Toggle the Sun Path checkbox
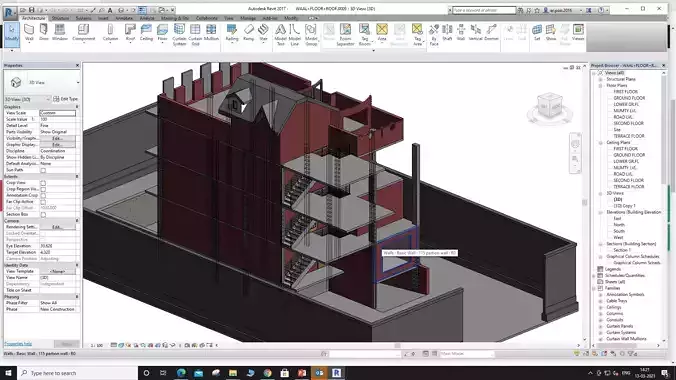The width and height of the screenshot is (676, 380). coord(43,170)
